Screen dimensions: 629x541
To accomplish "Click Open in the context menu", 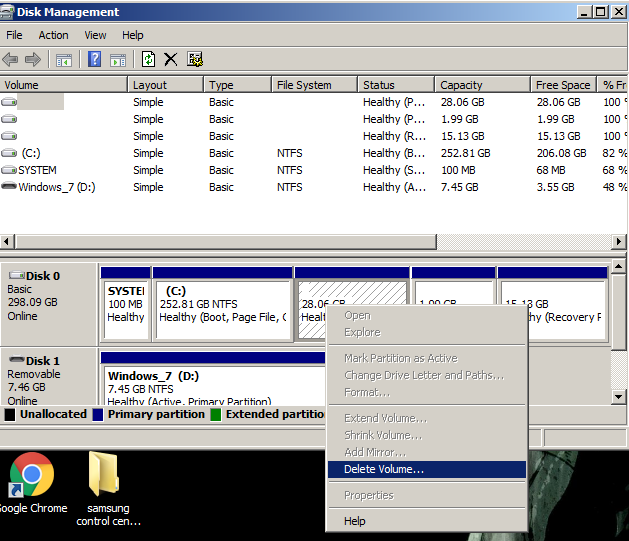I will coord(427,316).
